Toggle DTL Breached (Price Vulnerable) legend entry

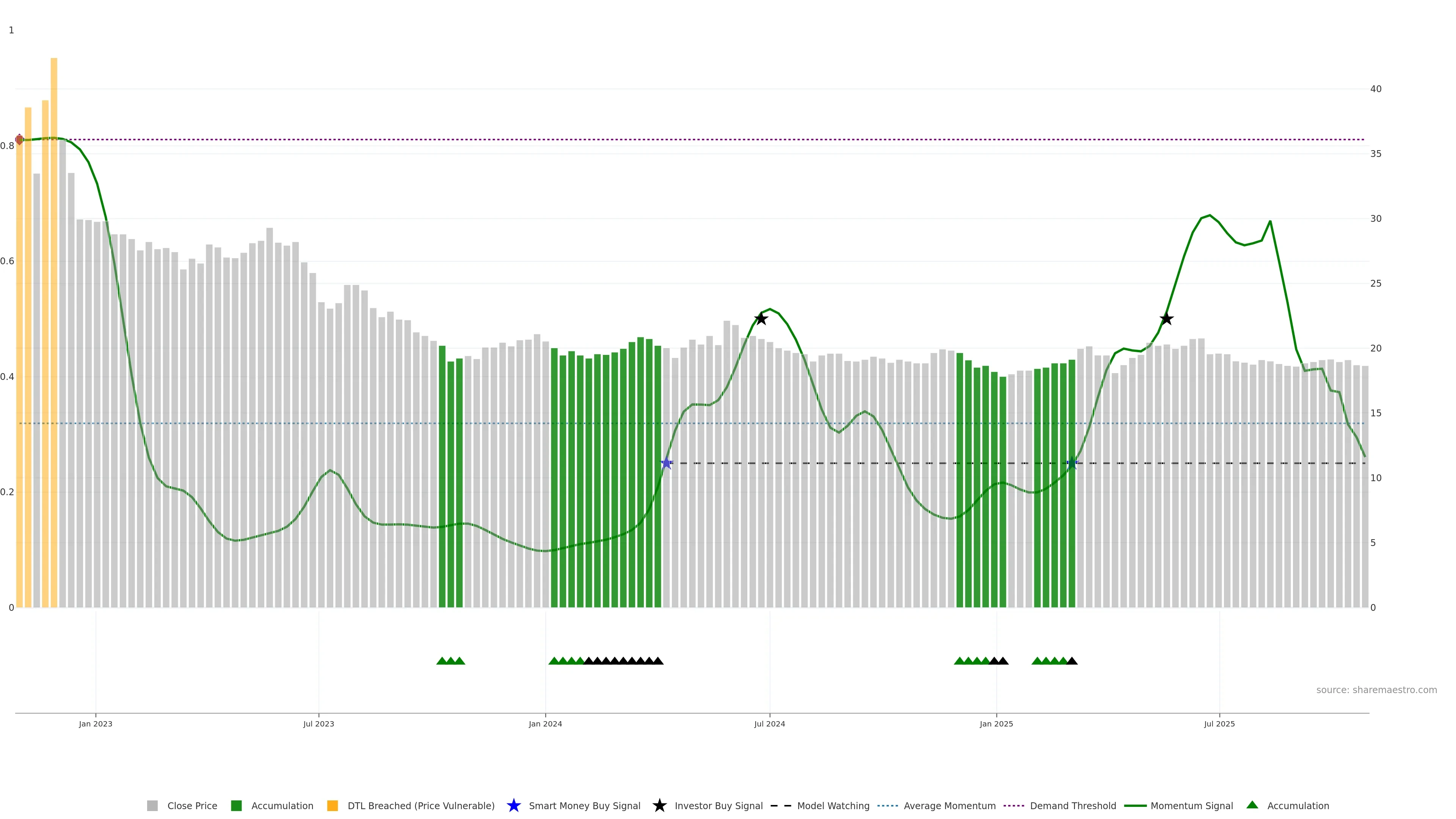(x=420, y=806)
